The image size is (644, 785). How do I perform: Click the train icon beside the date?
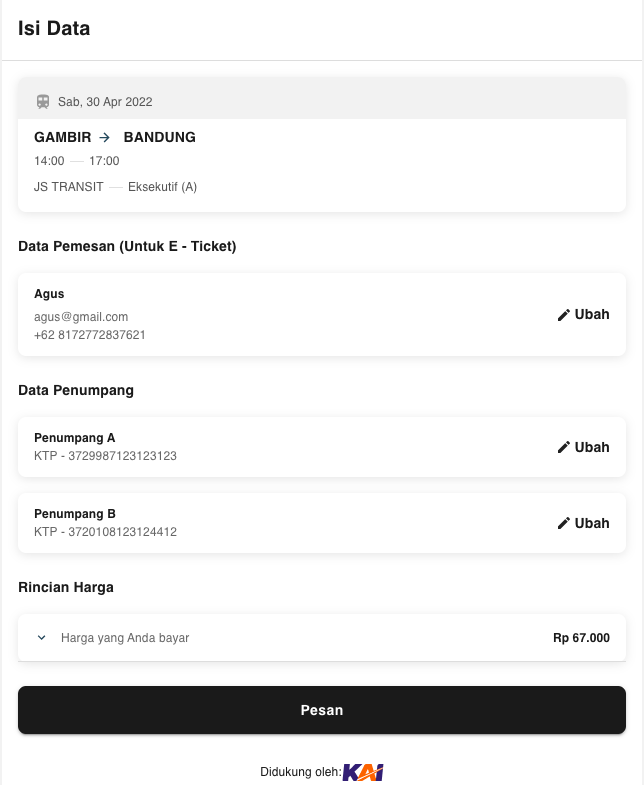pos(43,102)
